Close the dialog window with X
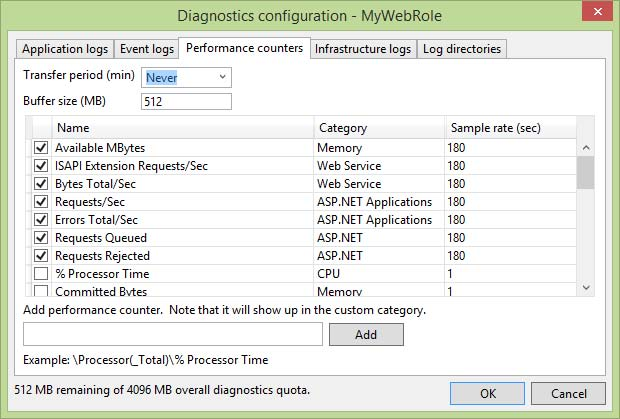Viewport: 620px width, 419px height. (x=596, y=15)
